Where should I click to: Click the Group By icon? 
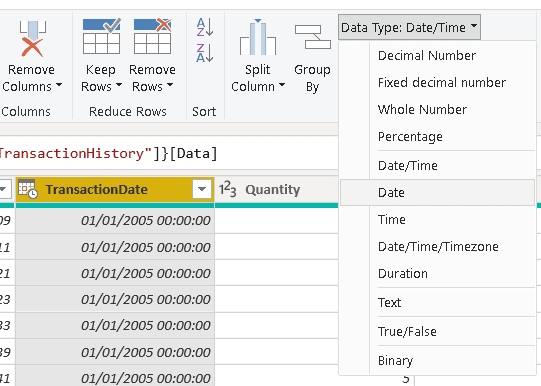pyautogui.click(x=313, y=37)
